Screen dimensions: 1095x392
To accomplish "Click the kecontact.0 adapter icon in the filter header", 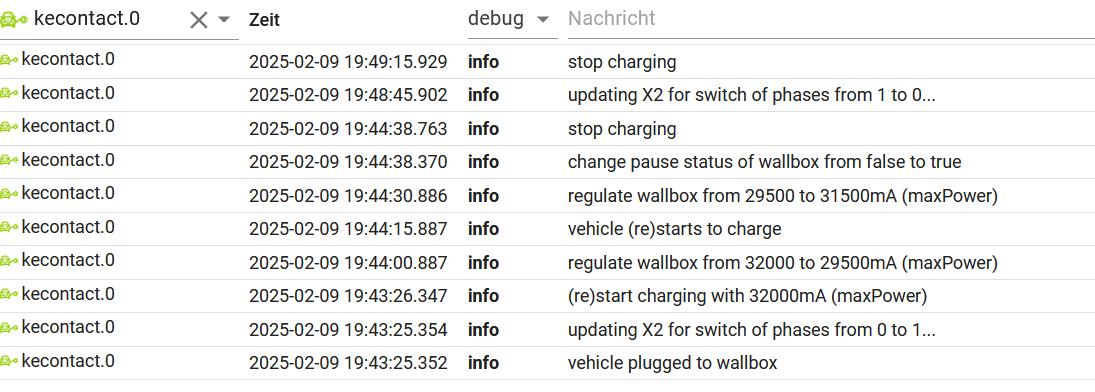I will point(15,20).
